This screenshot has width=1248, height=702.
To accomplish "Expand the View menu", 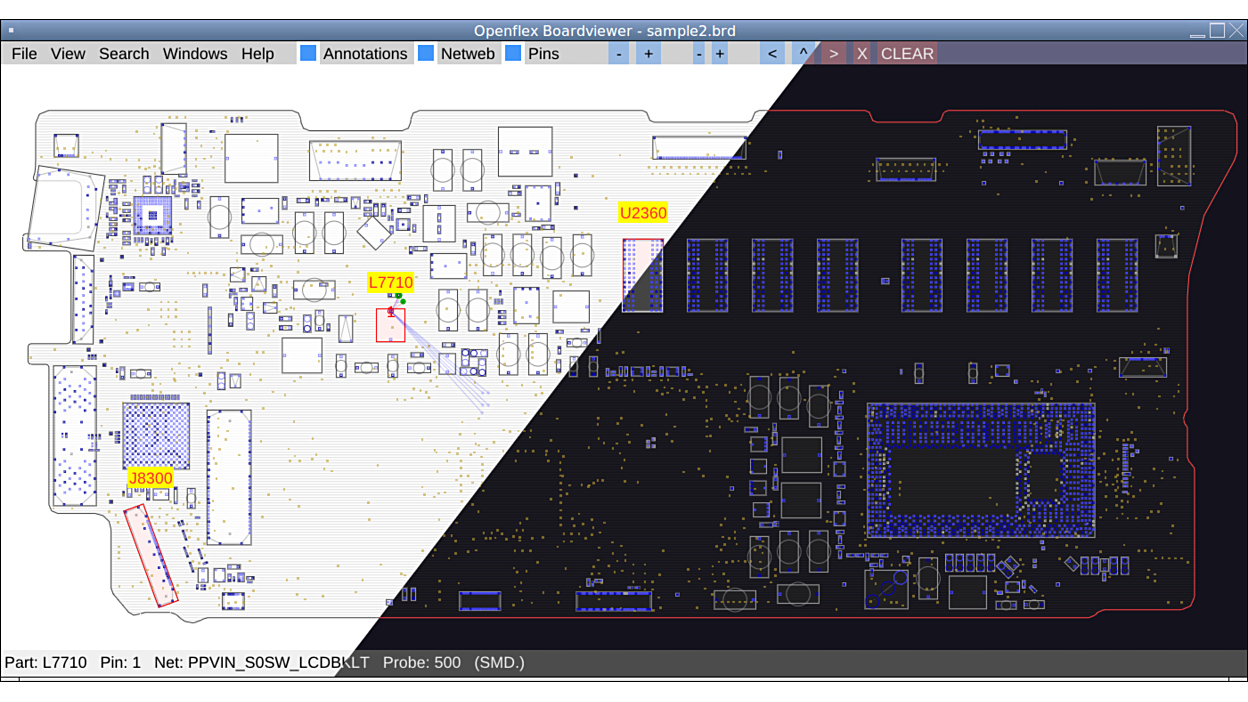I will click(x=68, y=54).
